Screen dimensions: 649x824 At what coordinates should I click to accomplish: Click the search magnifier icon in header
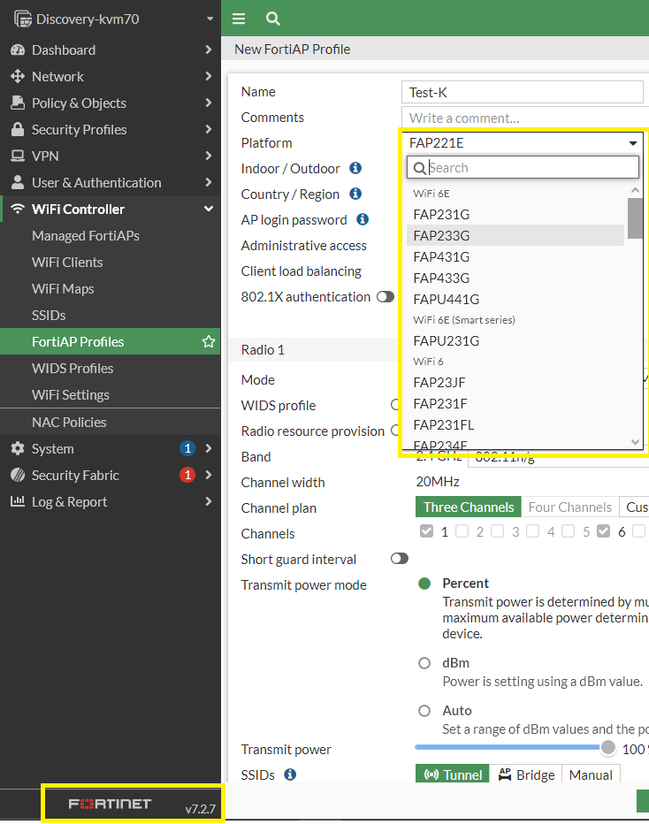pos(273,18)
